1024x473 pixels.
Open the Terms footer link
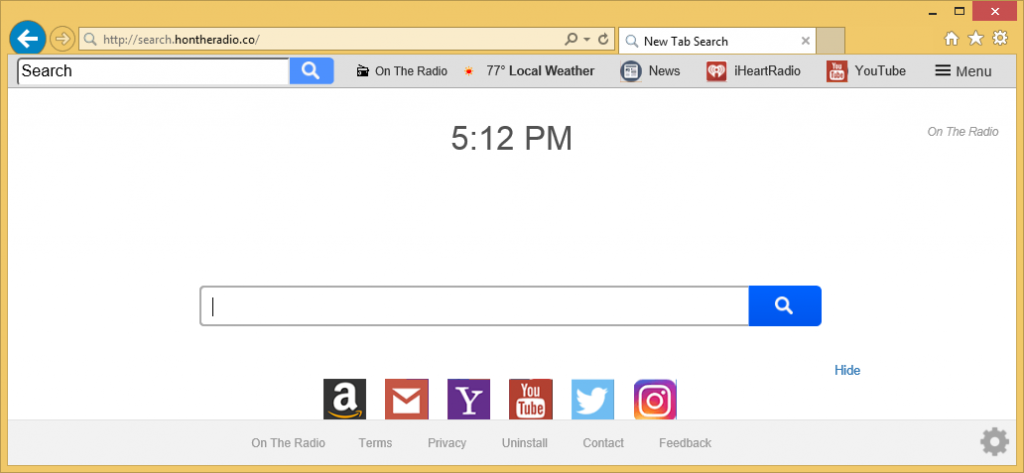[x=376, y=443]
